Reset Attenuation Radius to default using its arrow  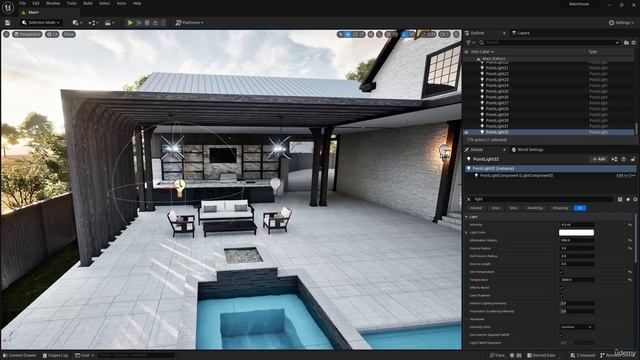629,240
